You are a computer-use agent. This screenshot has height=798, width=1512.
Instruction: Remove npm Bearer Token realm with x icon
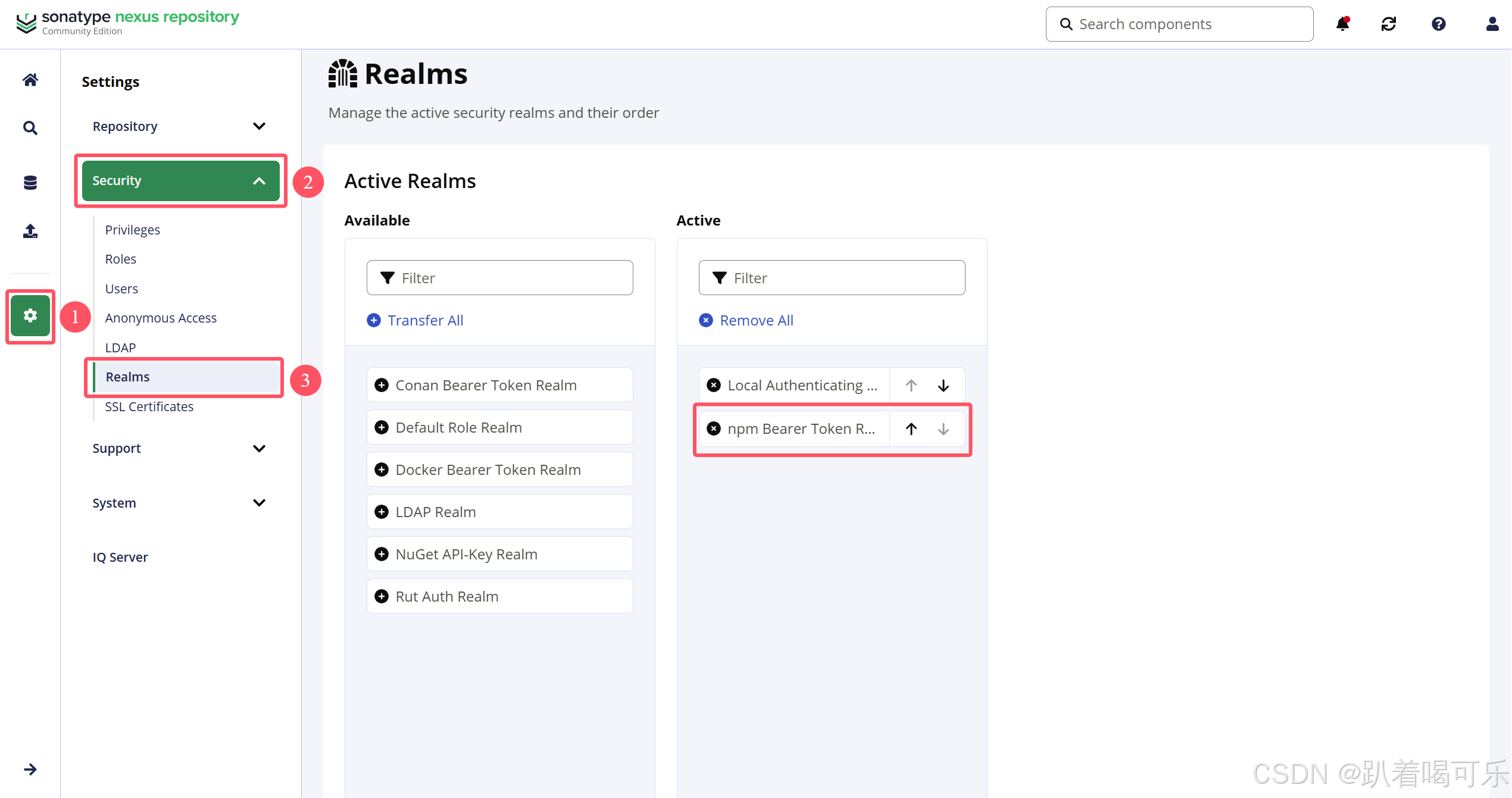click(x=714, y=429)
